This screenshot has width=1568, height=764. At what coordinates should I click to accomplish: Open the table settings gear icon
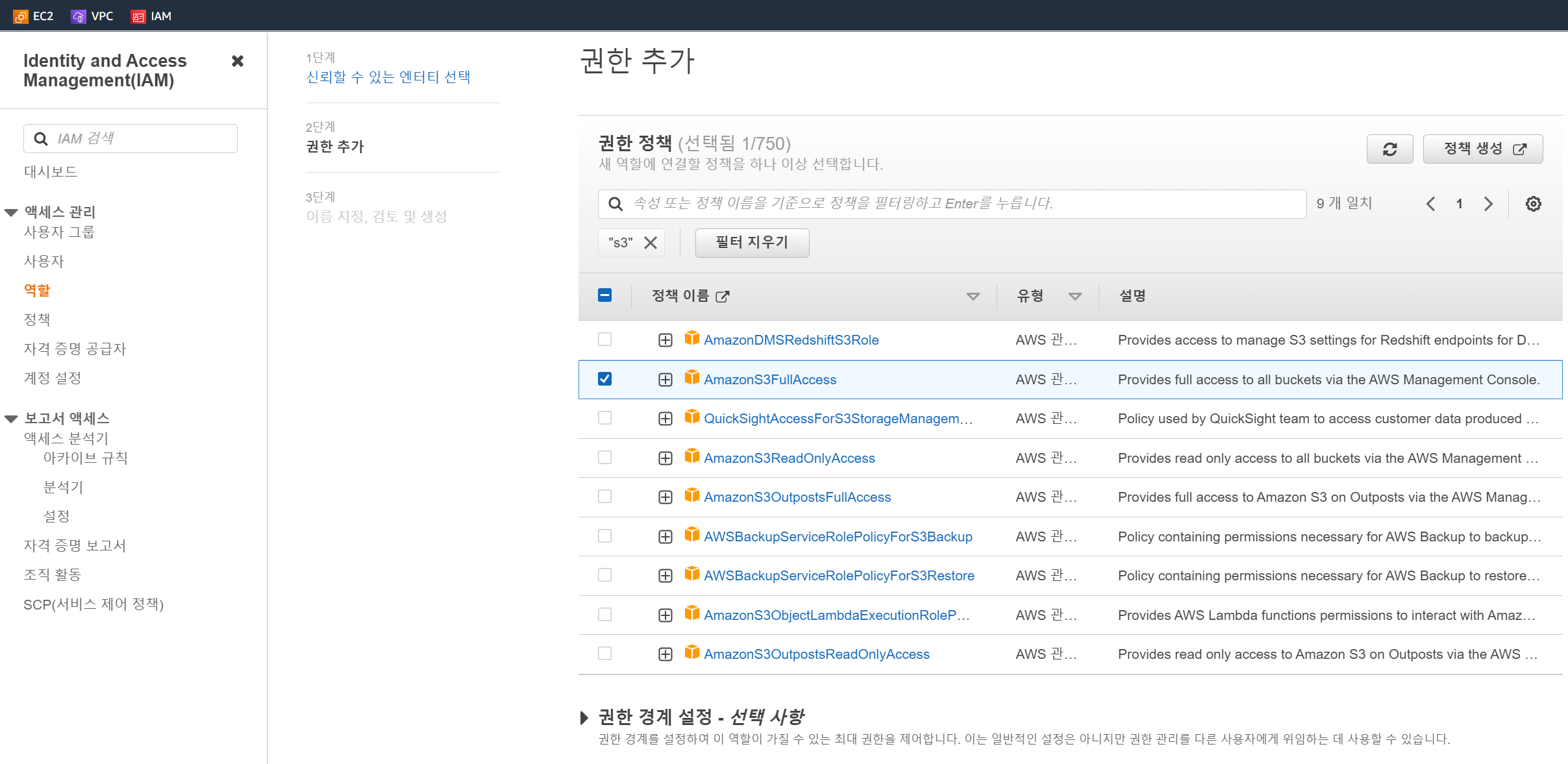[1533, 204]
